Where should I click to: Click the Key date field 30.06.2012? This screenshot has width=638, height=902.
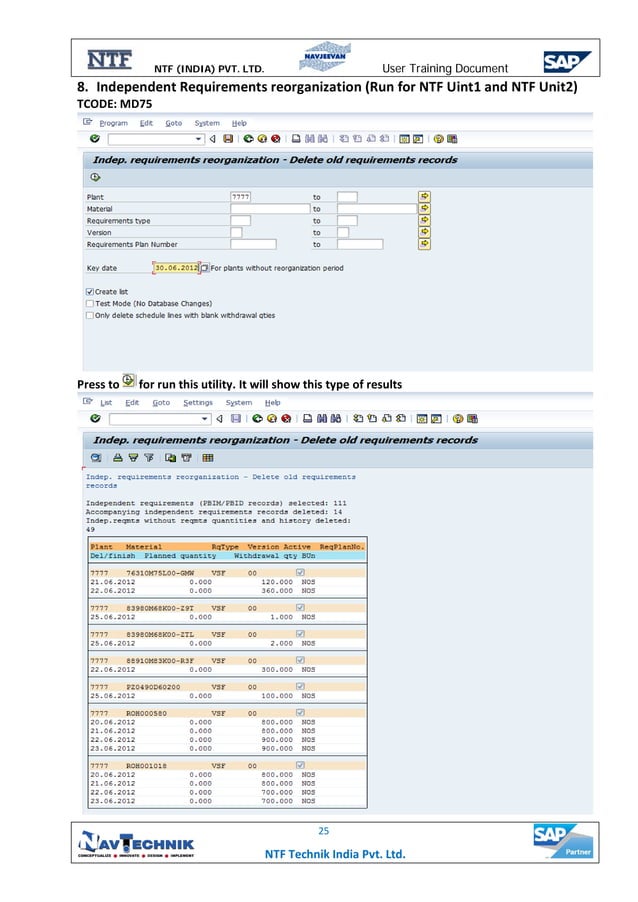176,268
